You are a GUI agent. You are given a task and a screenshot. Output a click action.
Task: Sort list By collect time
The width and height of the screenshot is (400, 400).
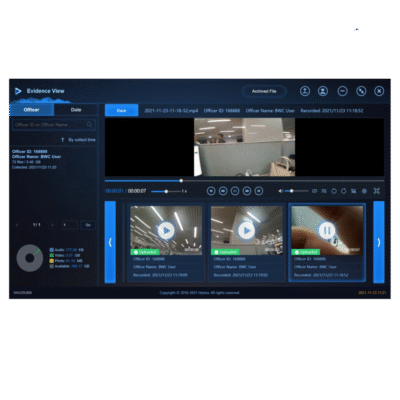(82, 140)
